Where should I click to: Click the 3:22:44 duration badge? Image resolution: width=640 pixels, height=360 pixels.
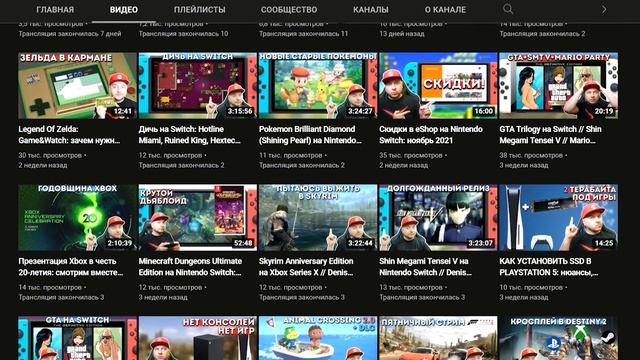point(360,243)
